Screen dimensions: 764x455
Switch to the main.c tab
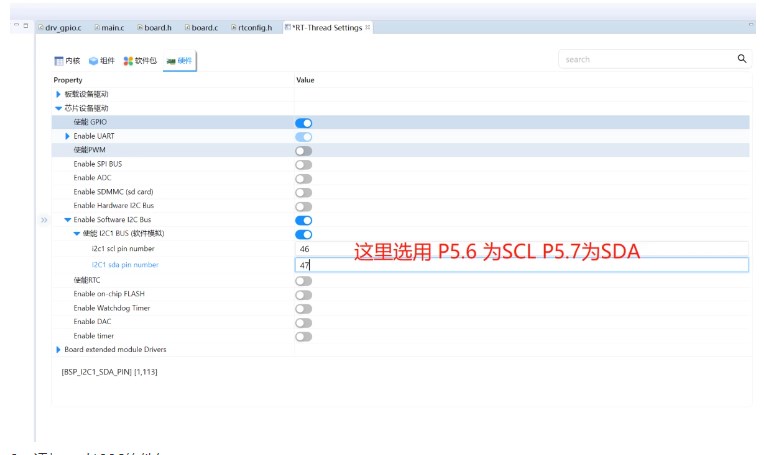point(109,28)
